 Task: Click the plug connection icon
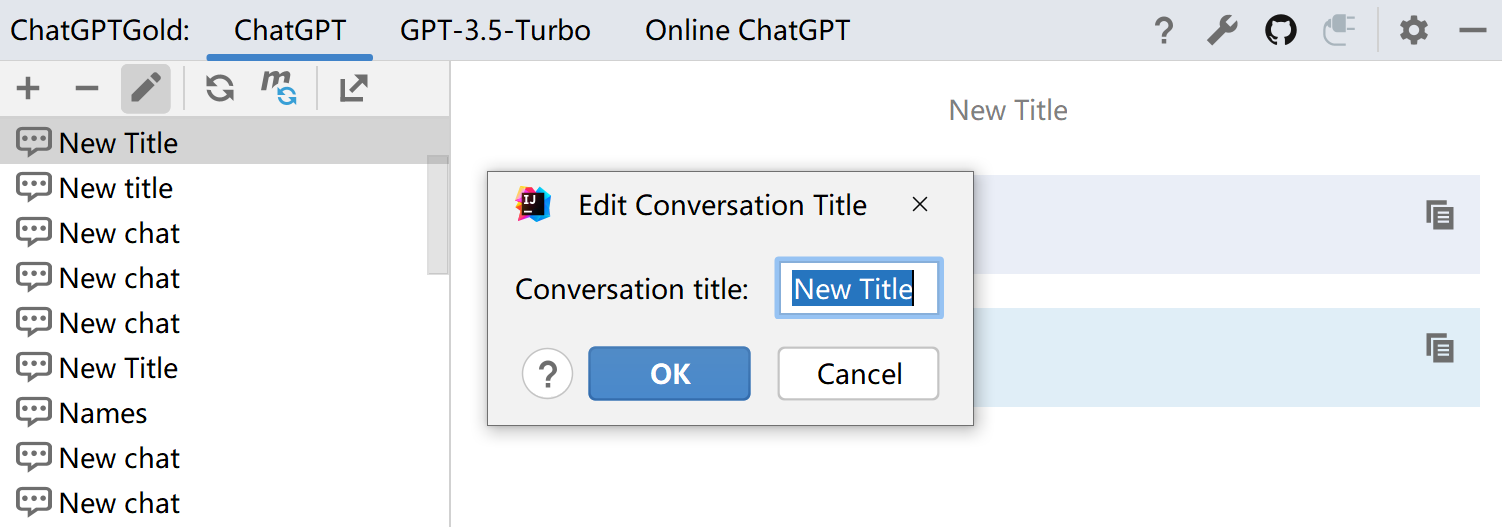[x=1338, y=31]
